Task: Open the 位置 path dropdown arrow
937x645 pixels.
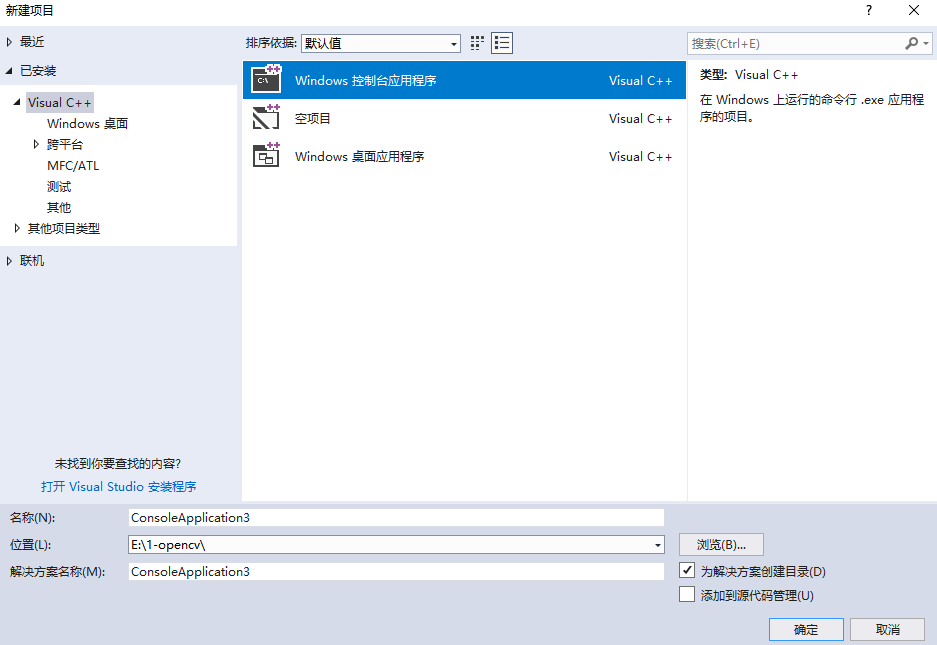Action: (657, 545)
